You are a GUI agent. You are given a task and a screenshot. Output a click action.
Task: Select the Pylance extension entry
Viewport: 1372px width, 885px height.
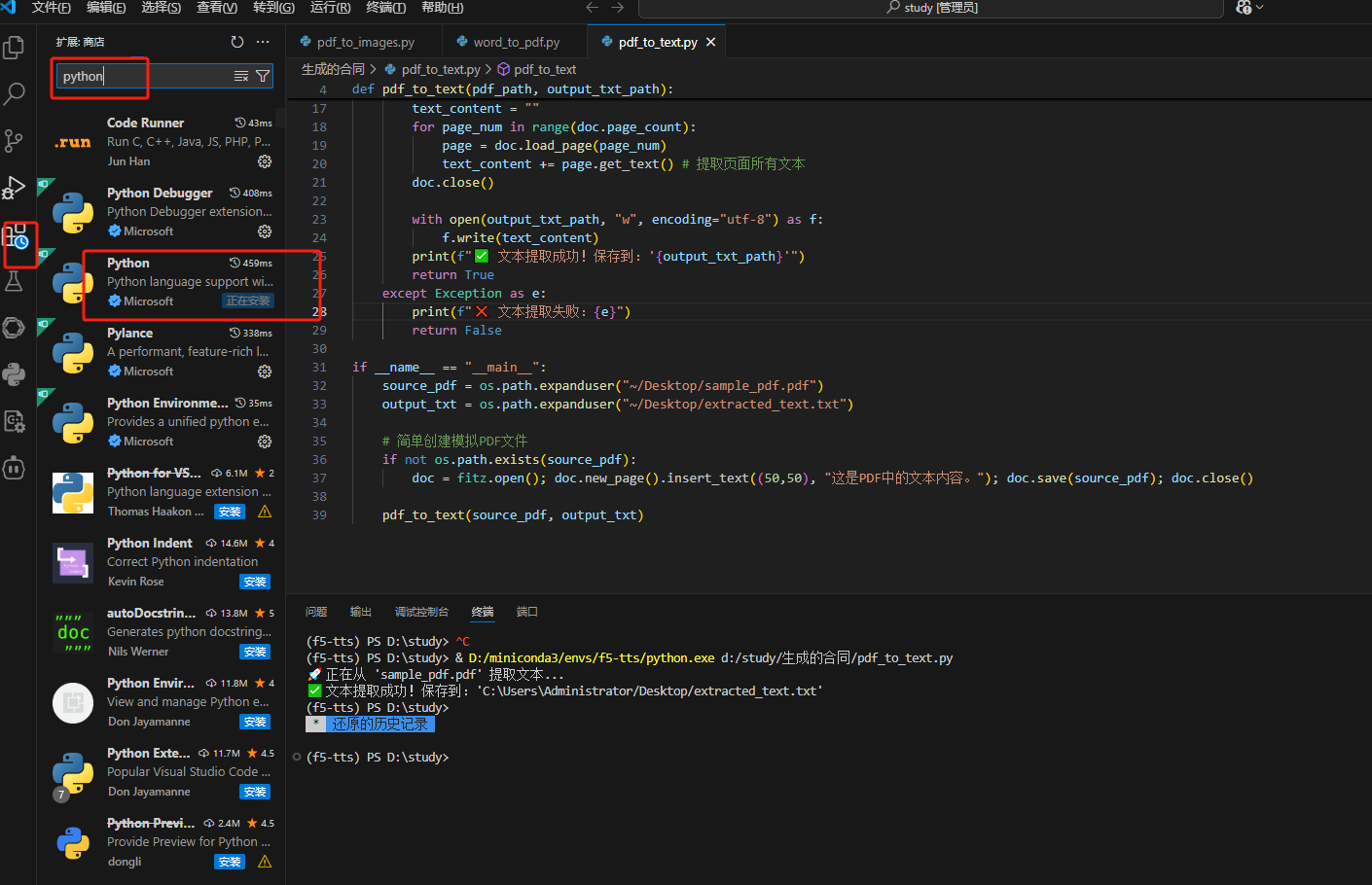click(161, 352)
